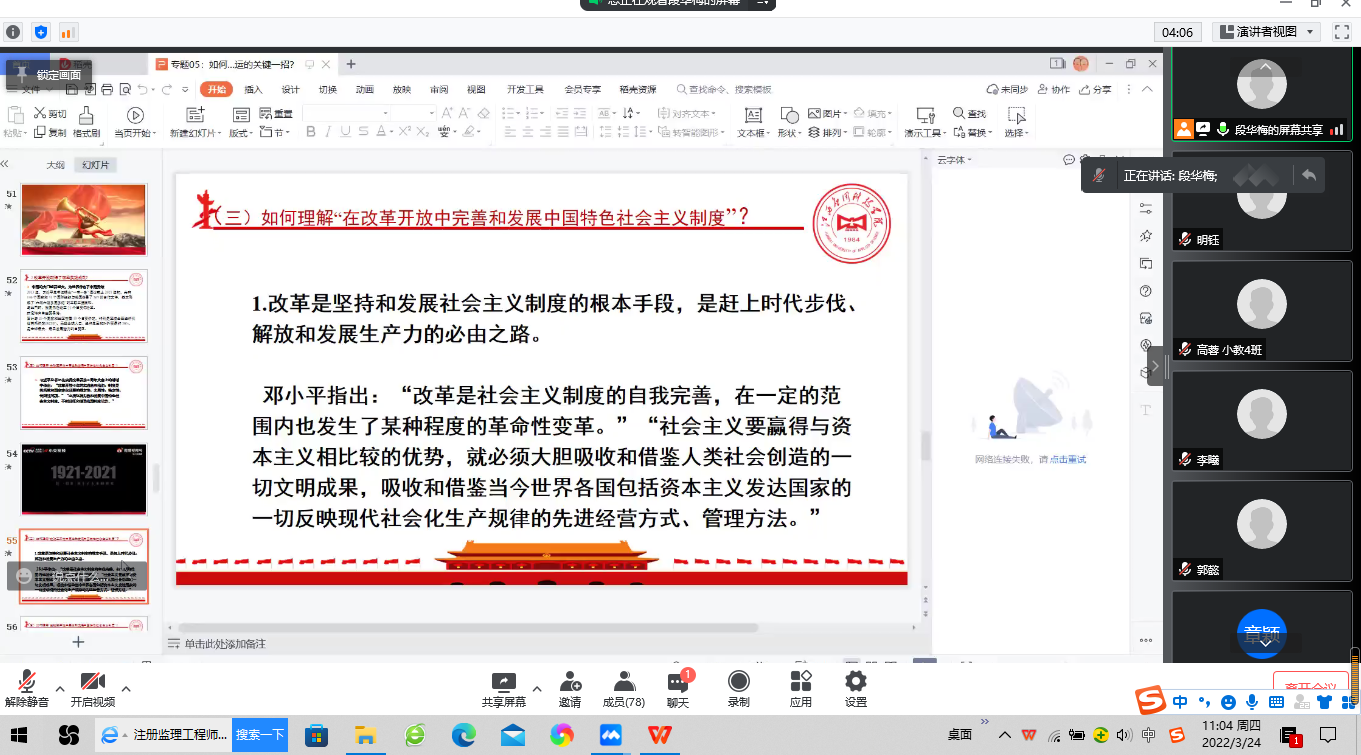The image size is (1361, 755).
Task: Click 未同步 sync status button
Action: (x=1007, y=89)
